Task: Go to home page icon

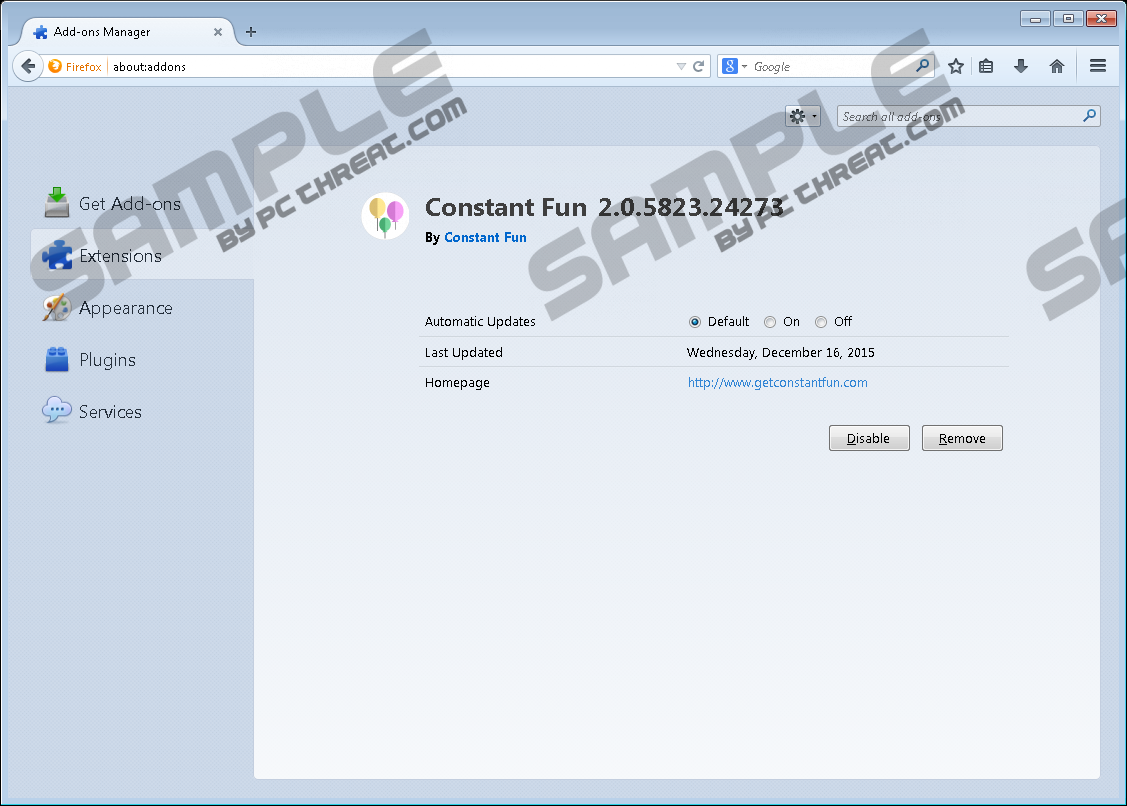Action: (x=1056, y=66)
